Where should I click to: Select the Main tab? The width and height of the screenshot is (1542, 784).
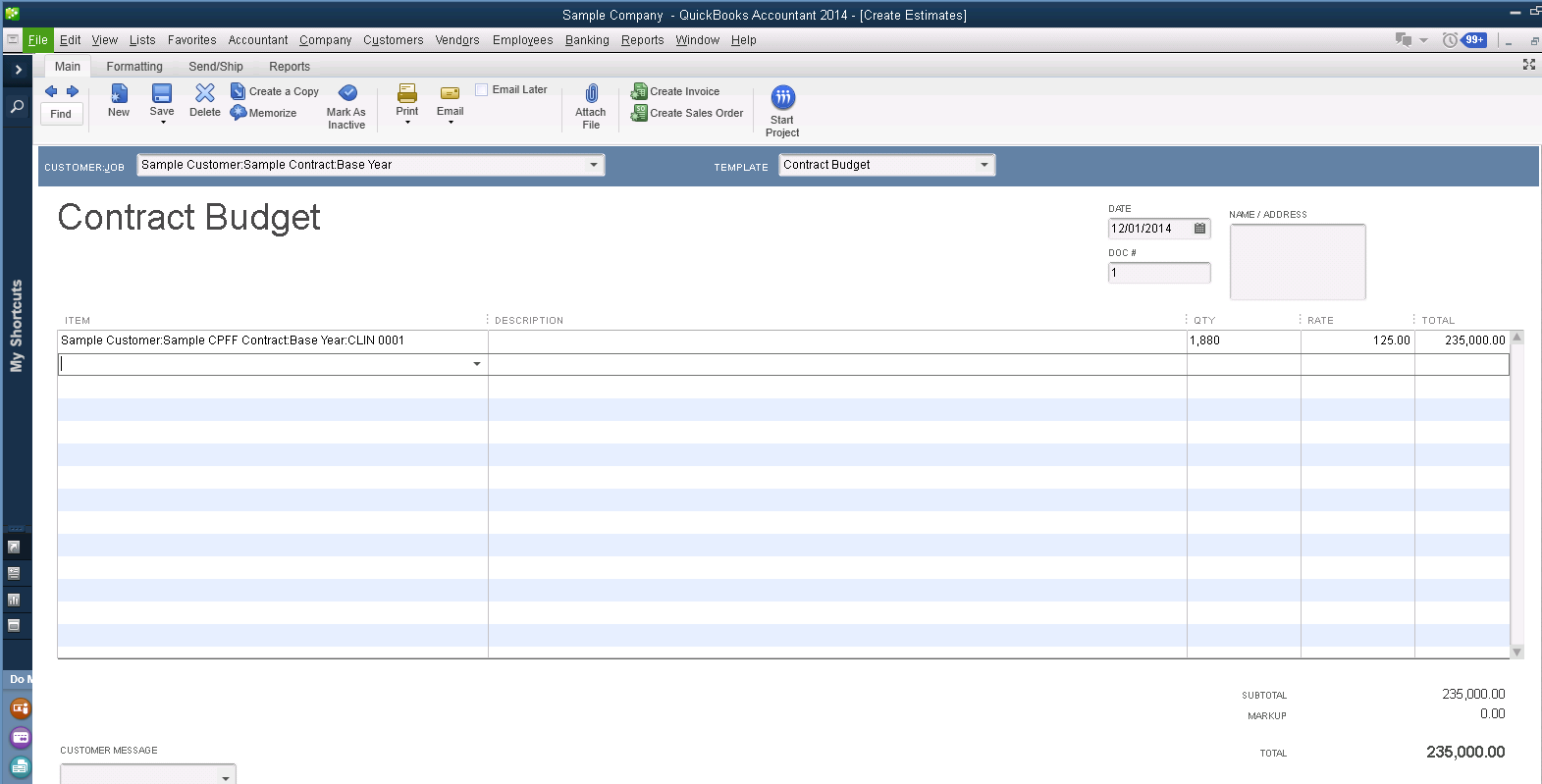tap(68, 67)
